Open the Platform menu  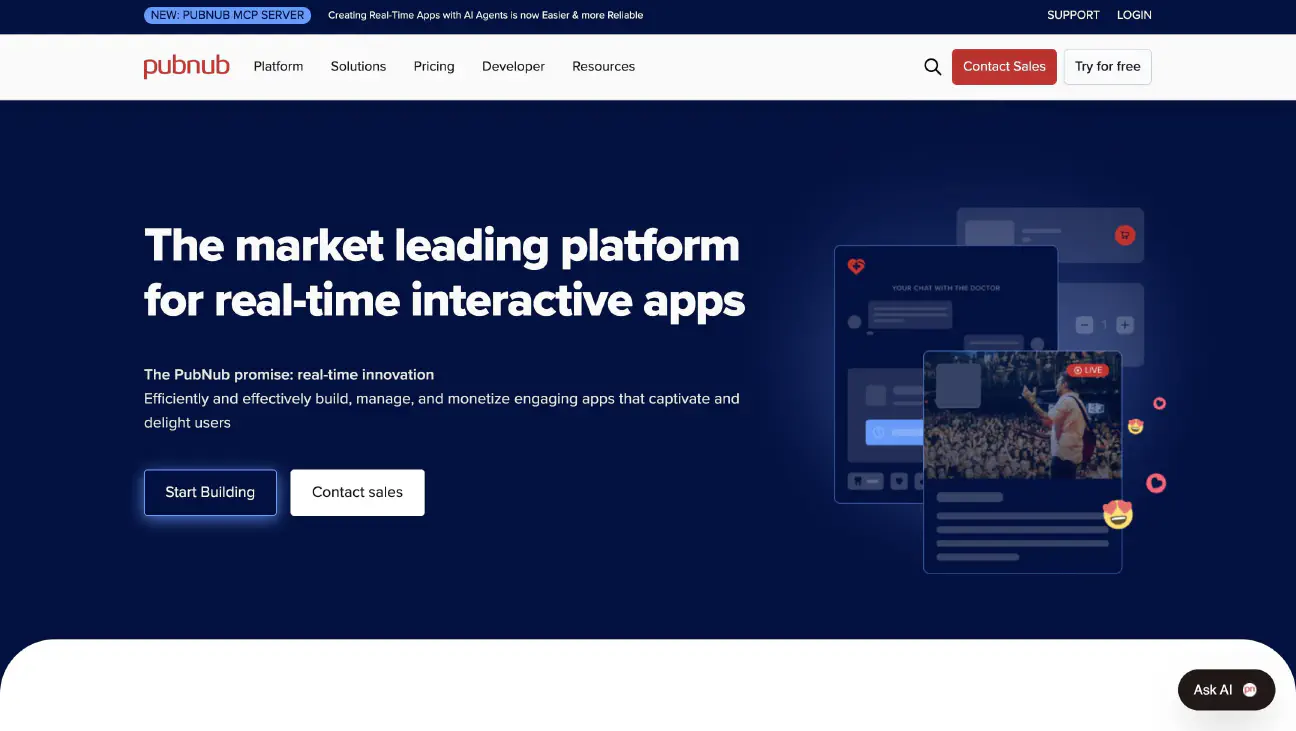278,67
